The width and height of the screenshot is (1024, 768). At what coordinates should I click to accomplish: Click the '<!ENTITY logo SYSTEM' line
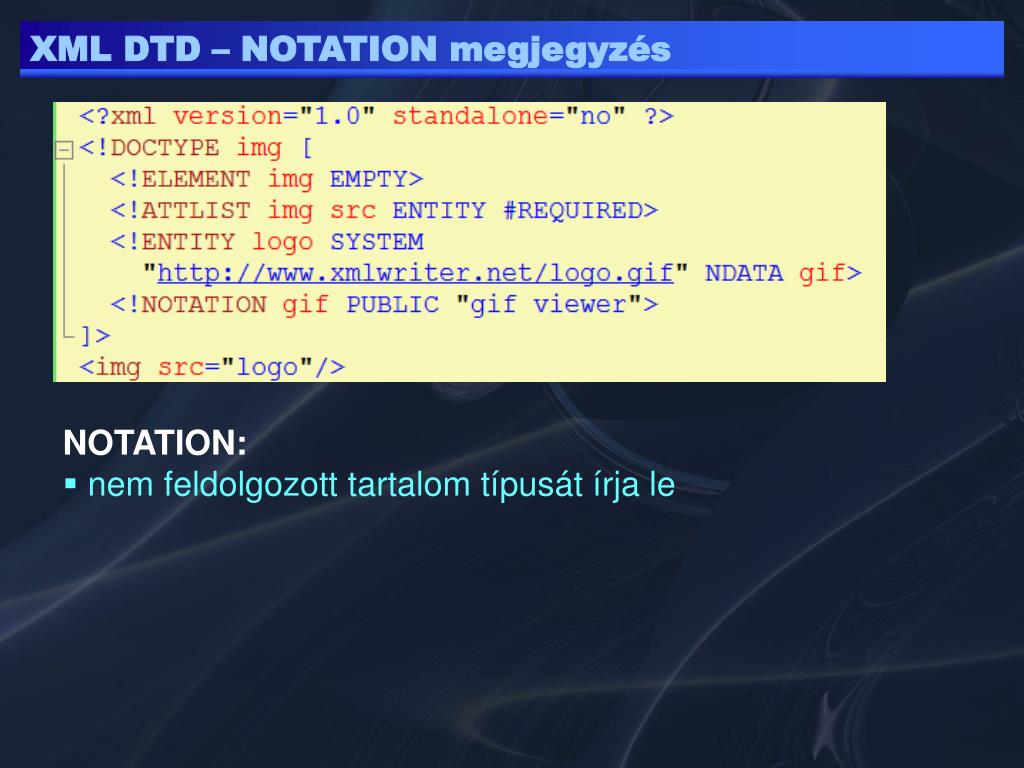click(x=266, y=242)
